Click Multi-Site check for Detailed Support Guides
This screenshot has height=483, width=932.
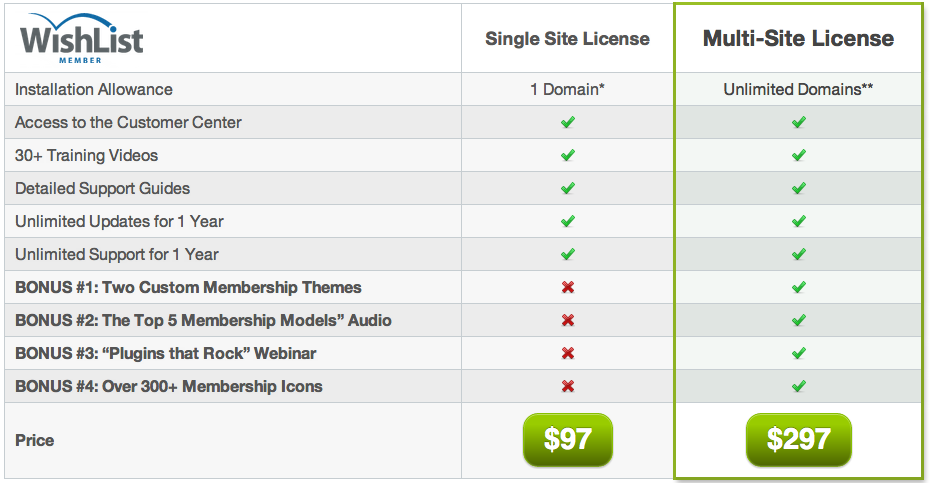[x=798, y=188]
